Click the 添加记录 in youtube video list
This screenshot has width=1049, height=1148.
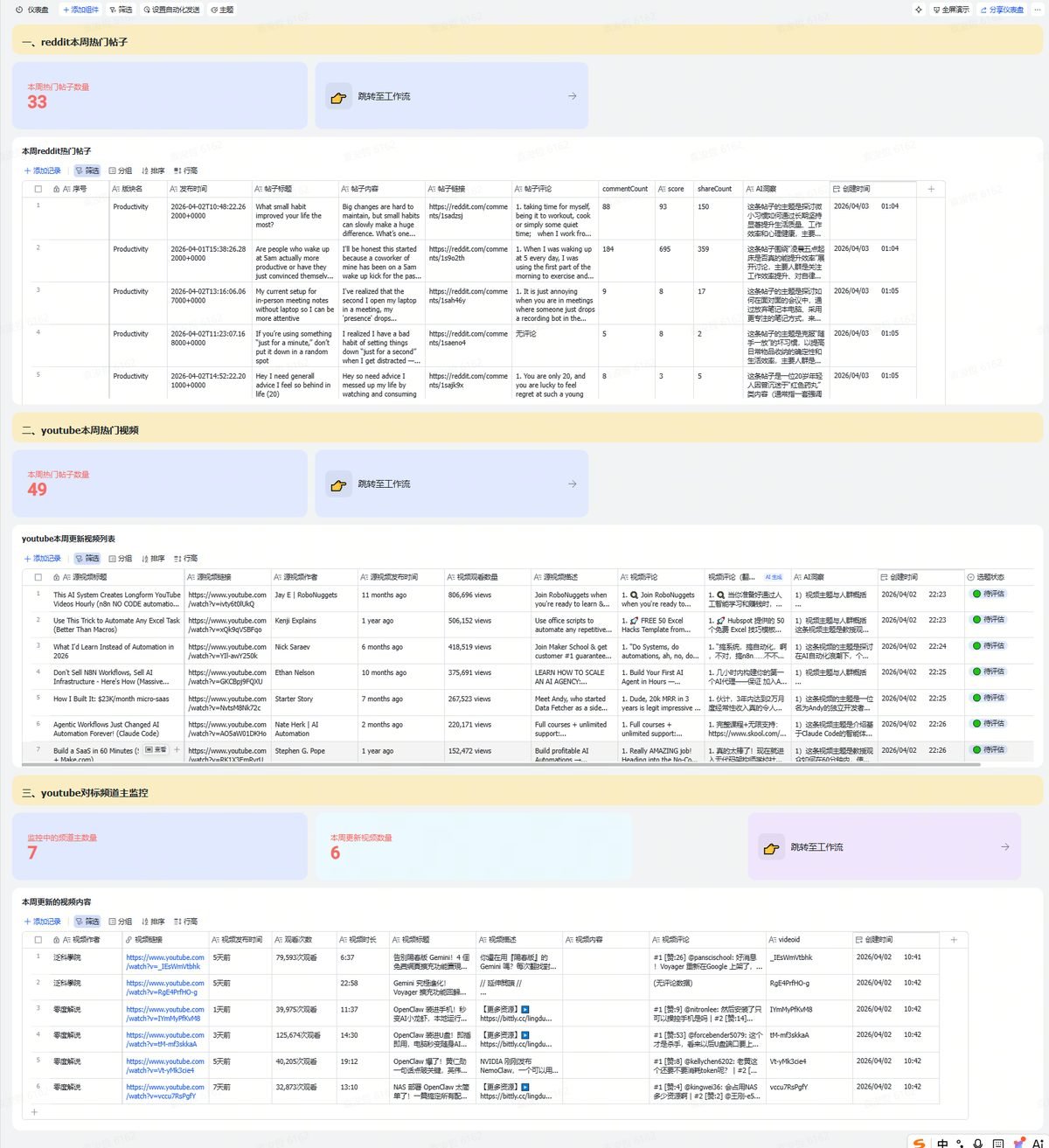point(43,559)
